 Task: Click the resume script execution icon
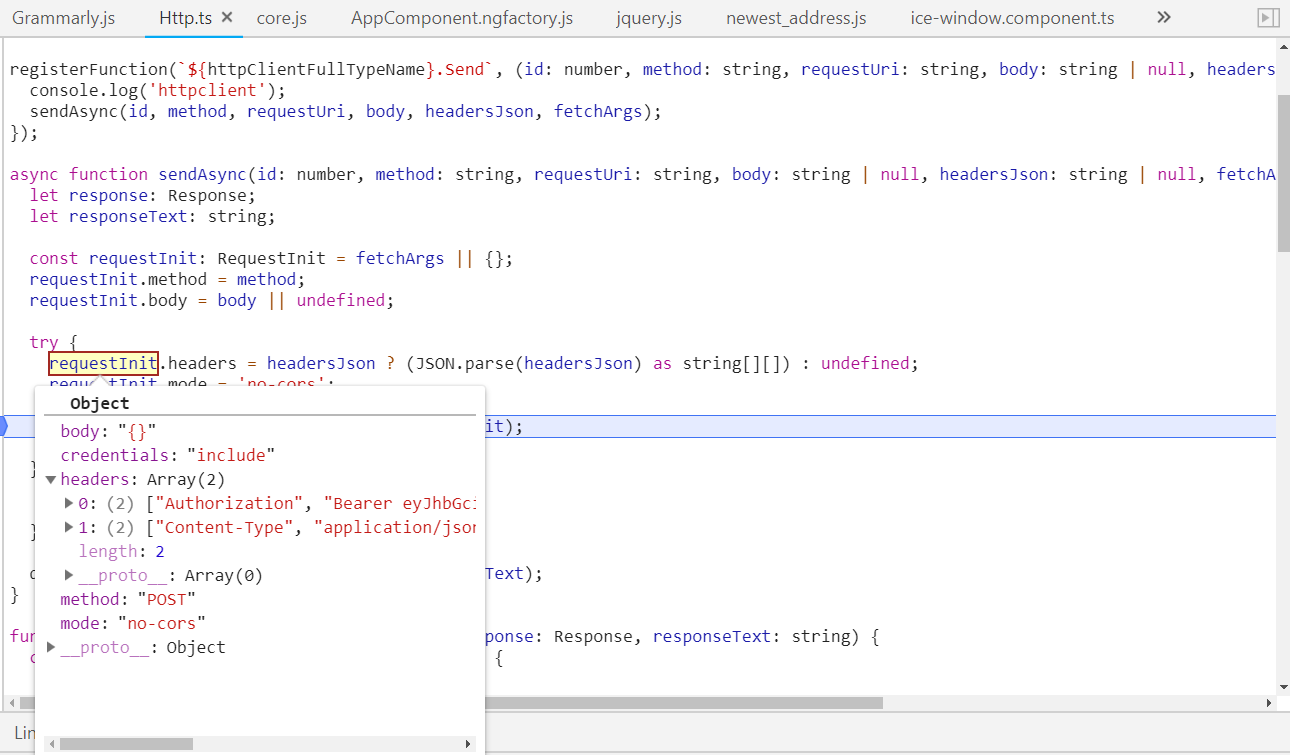[1269, 17]
